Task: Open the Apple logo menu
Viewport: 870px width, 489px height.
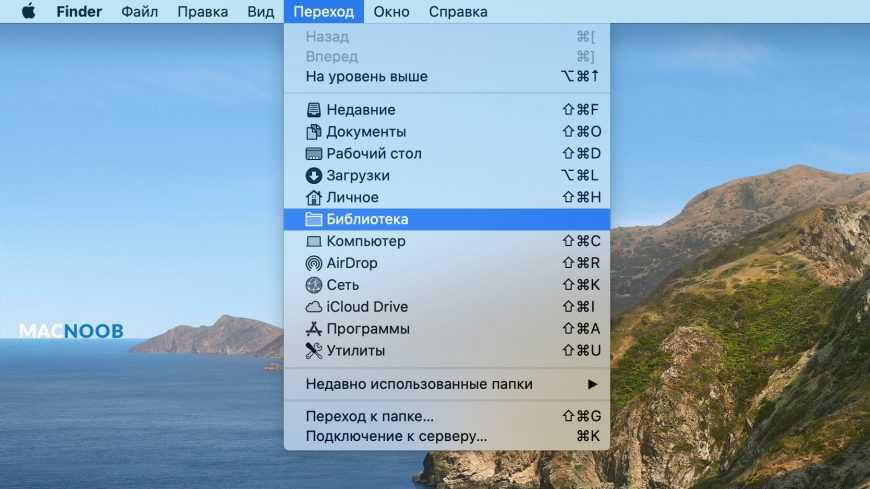Action: [28, 11]
